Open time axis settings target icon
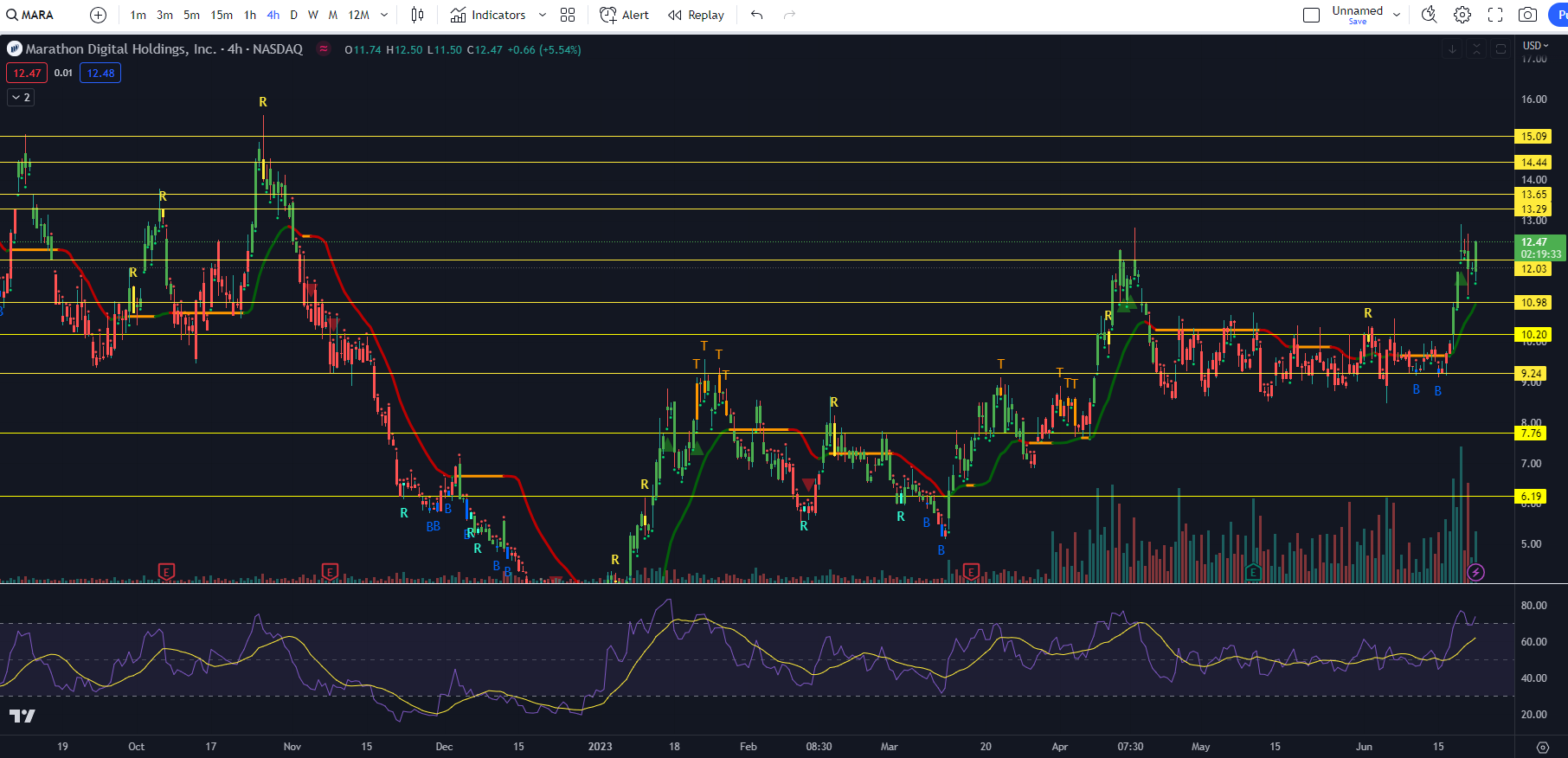1568x758 pixels. pyautogui.click(x=1542, y=747)
